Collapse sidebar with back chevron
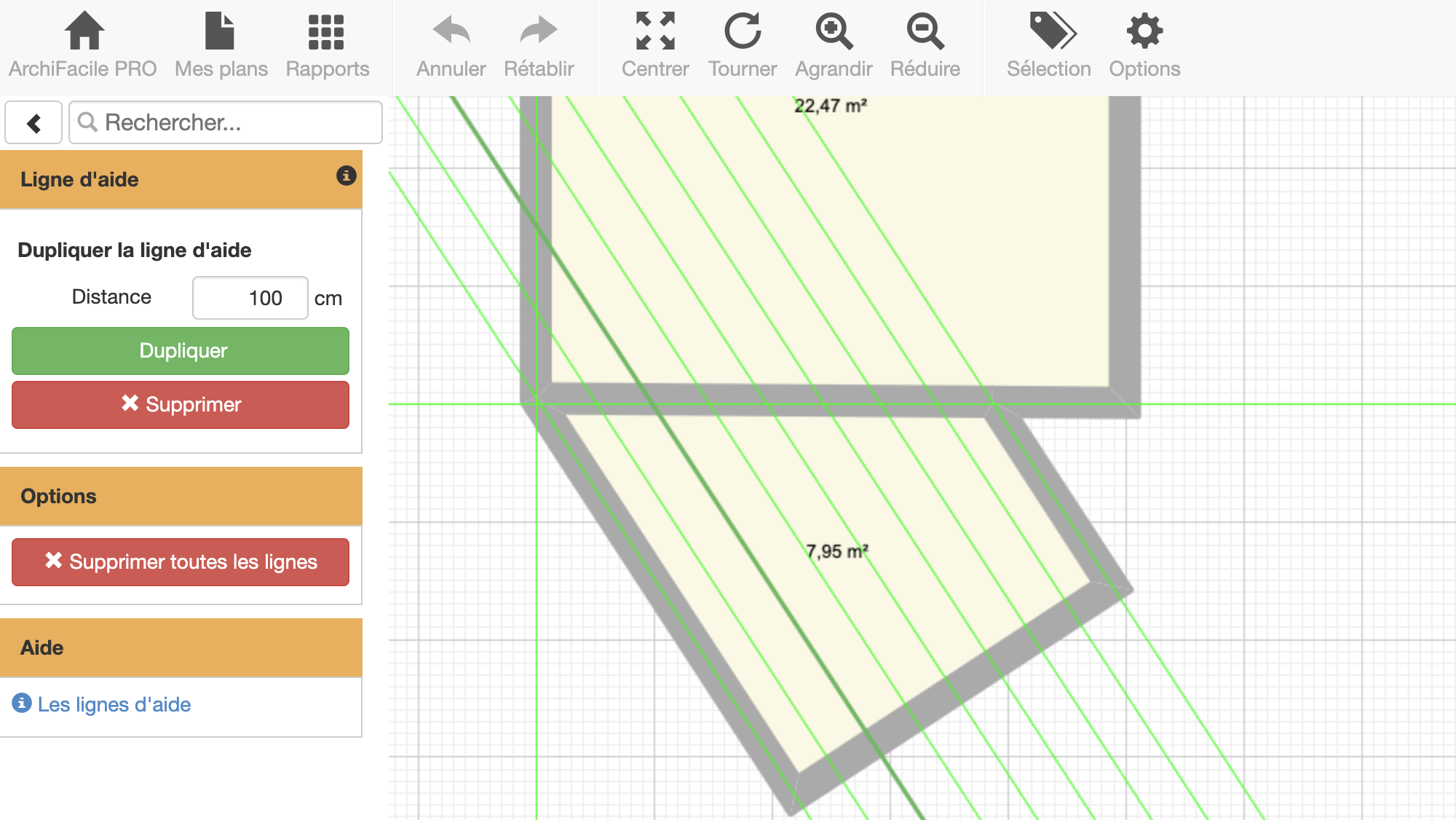The height and width of the screenshot is (820, 1456). click(x=33, y=123)
